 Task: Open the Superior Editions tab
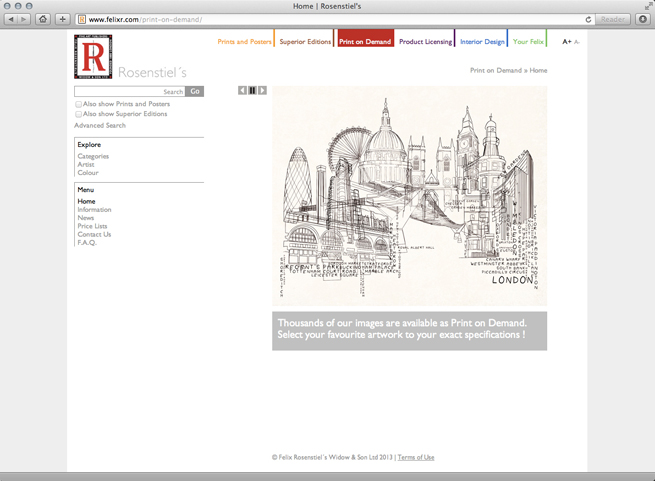tap(305, 42)
